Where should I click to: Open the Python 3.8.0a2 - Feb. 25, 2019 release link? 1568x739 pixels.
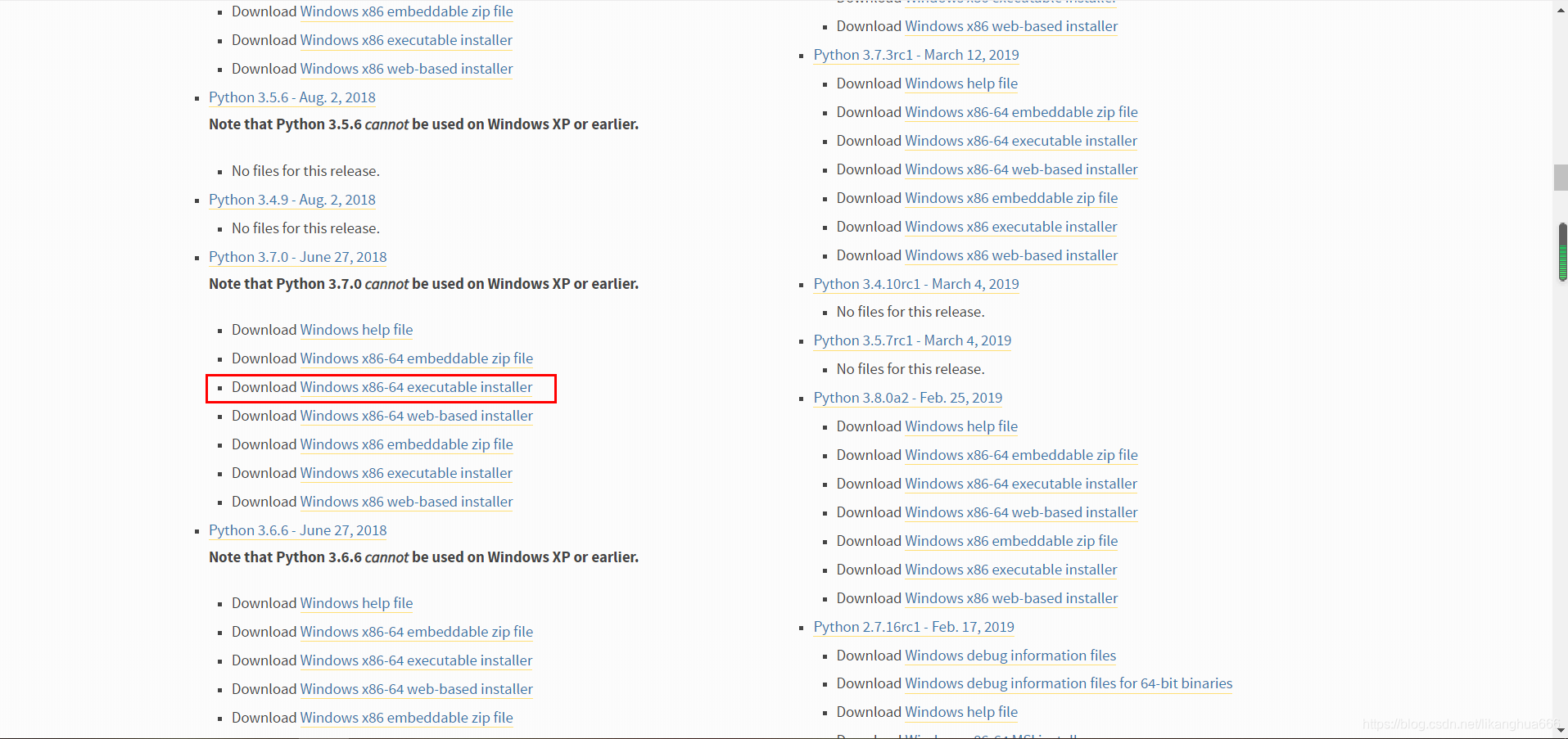point(907,398)
